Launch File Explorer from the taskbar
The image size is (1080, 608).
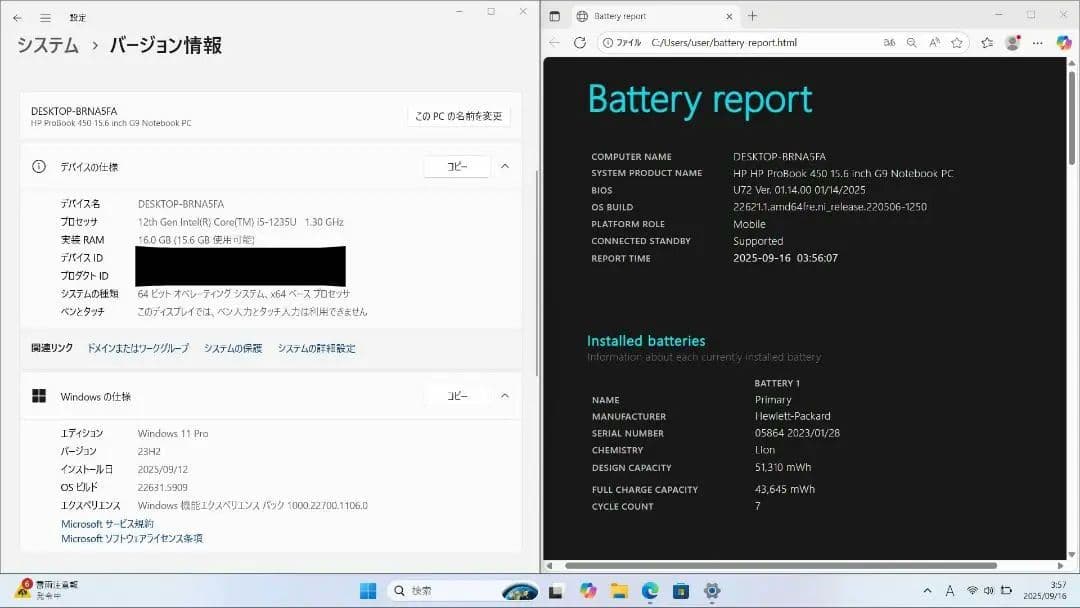[621, 590]
